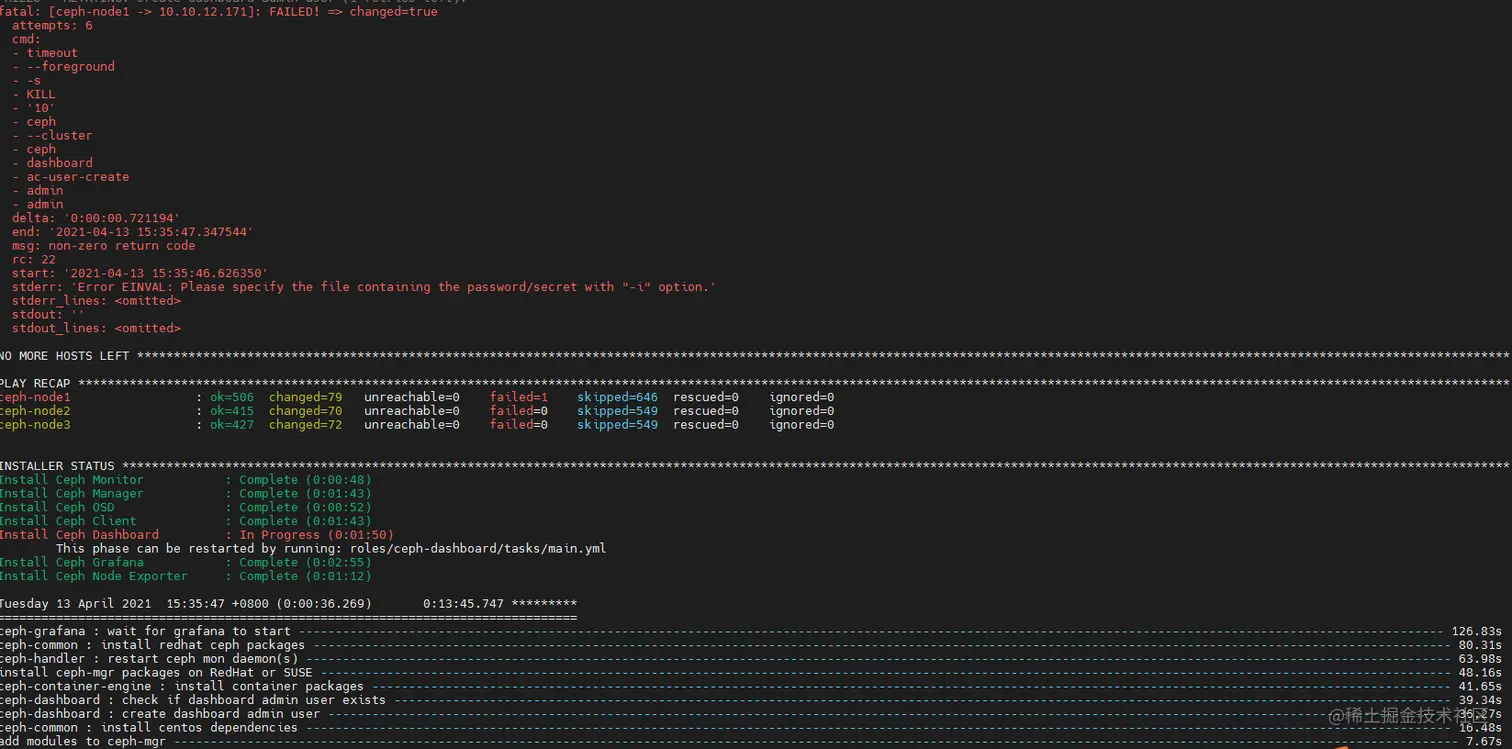
Task: Click 'msg: non-zero return code' line
Action: click(104, 246)
